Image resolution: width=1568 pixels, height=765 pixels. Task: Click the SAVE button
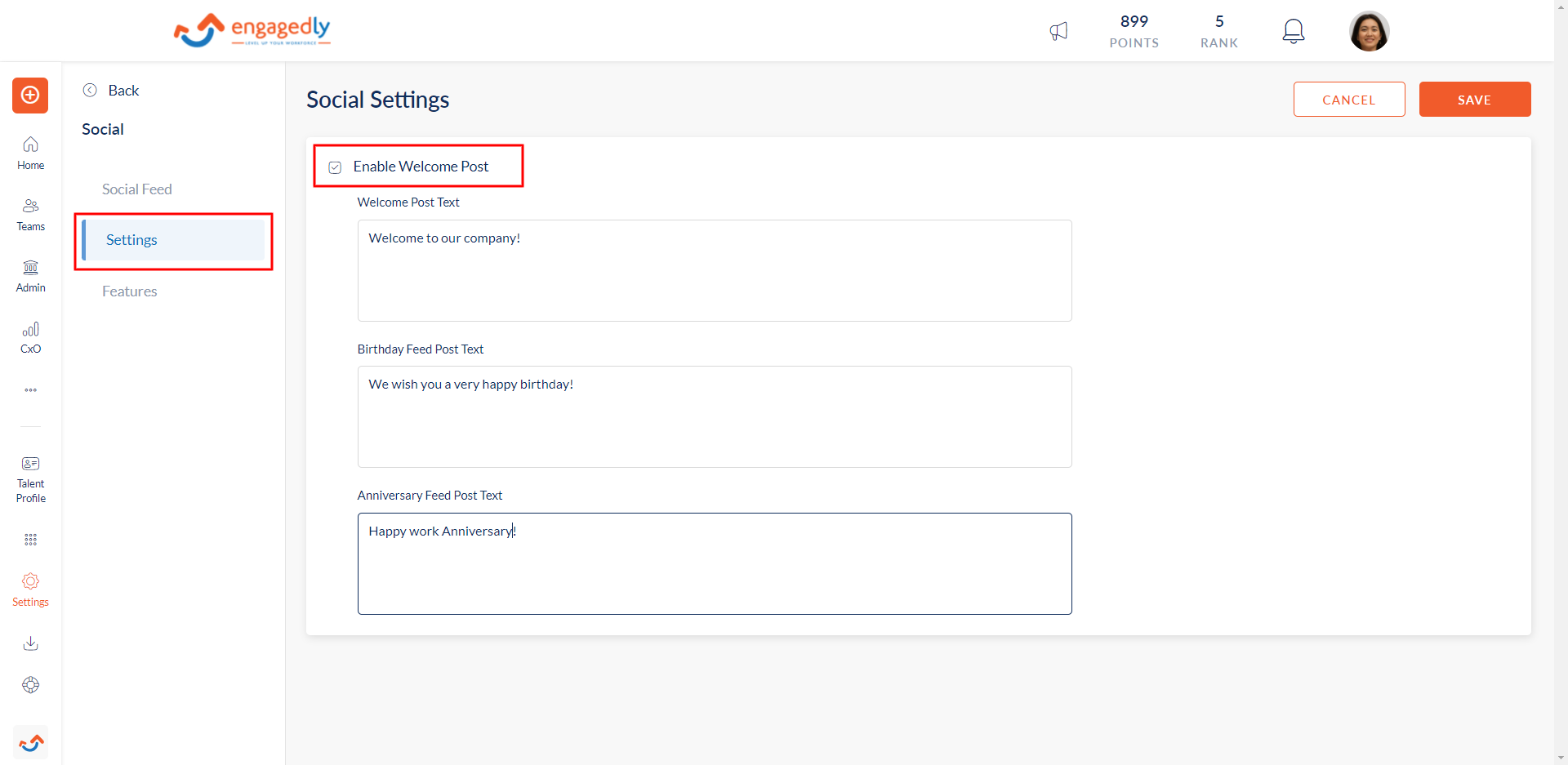(1475, 100)
